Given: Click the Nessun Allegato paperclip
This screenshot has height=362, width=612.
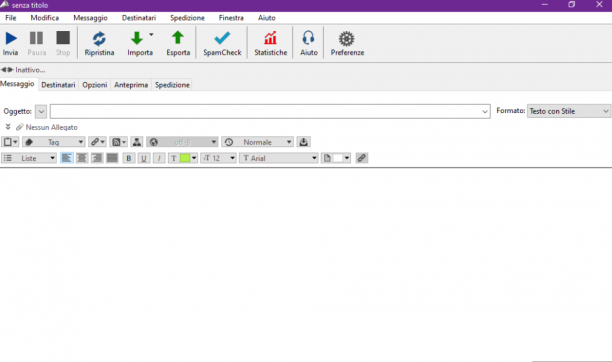Looking at the screenshot, I should (20, 127).
